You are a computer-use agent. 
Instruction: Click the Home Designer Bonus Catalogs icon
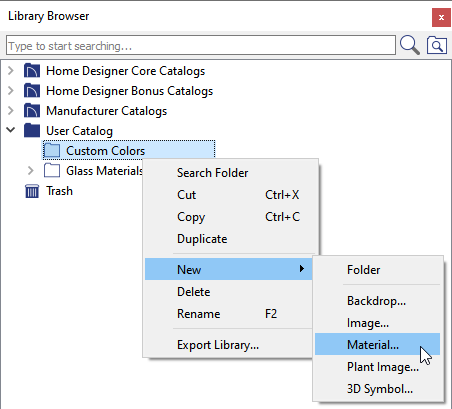32,91
